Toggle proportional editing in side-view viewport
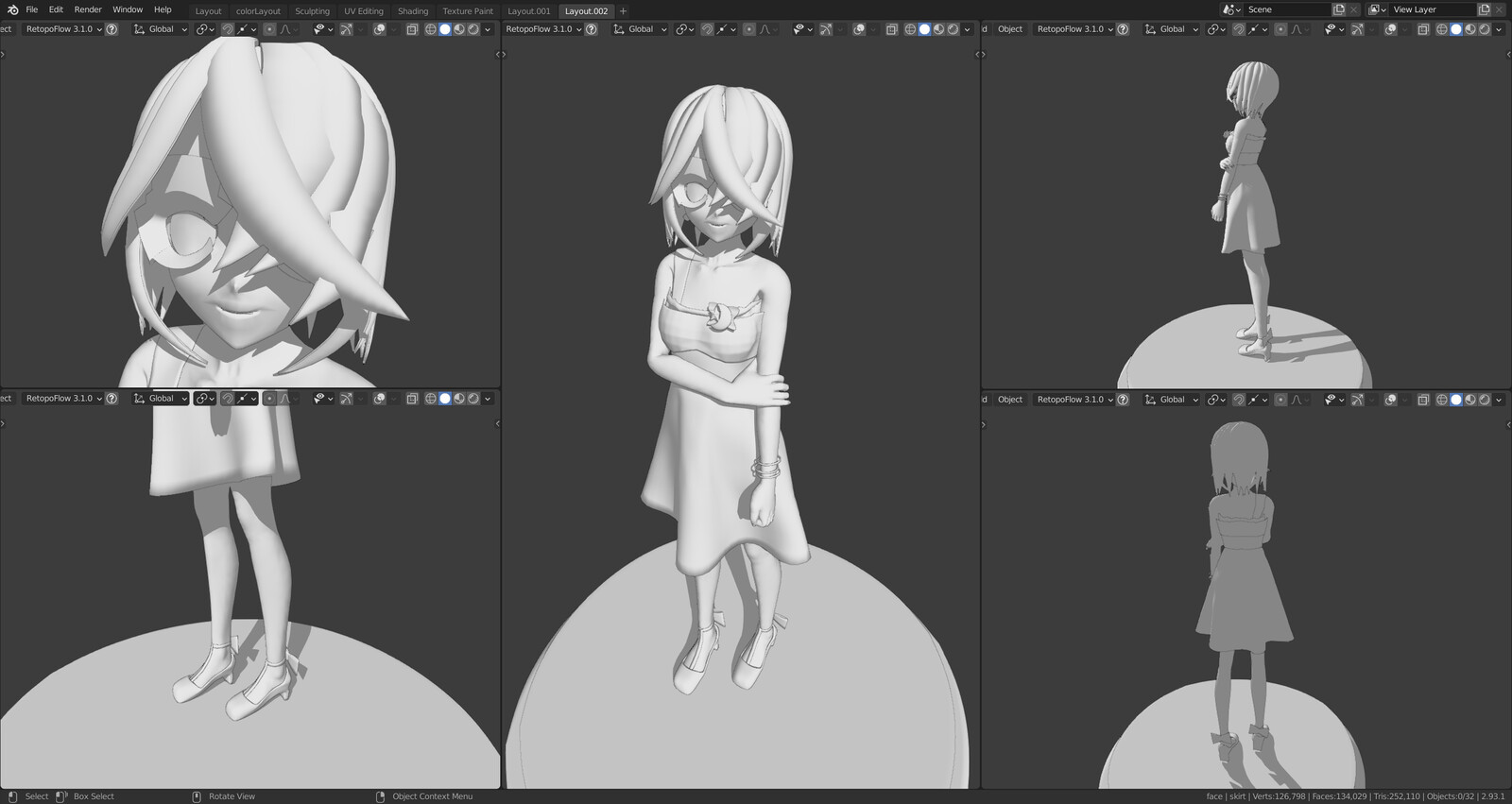 coord(1280,29)
